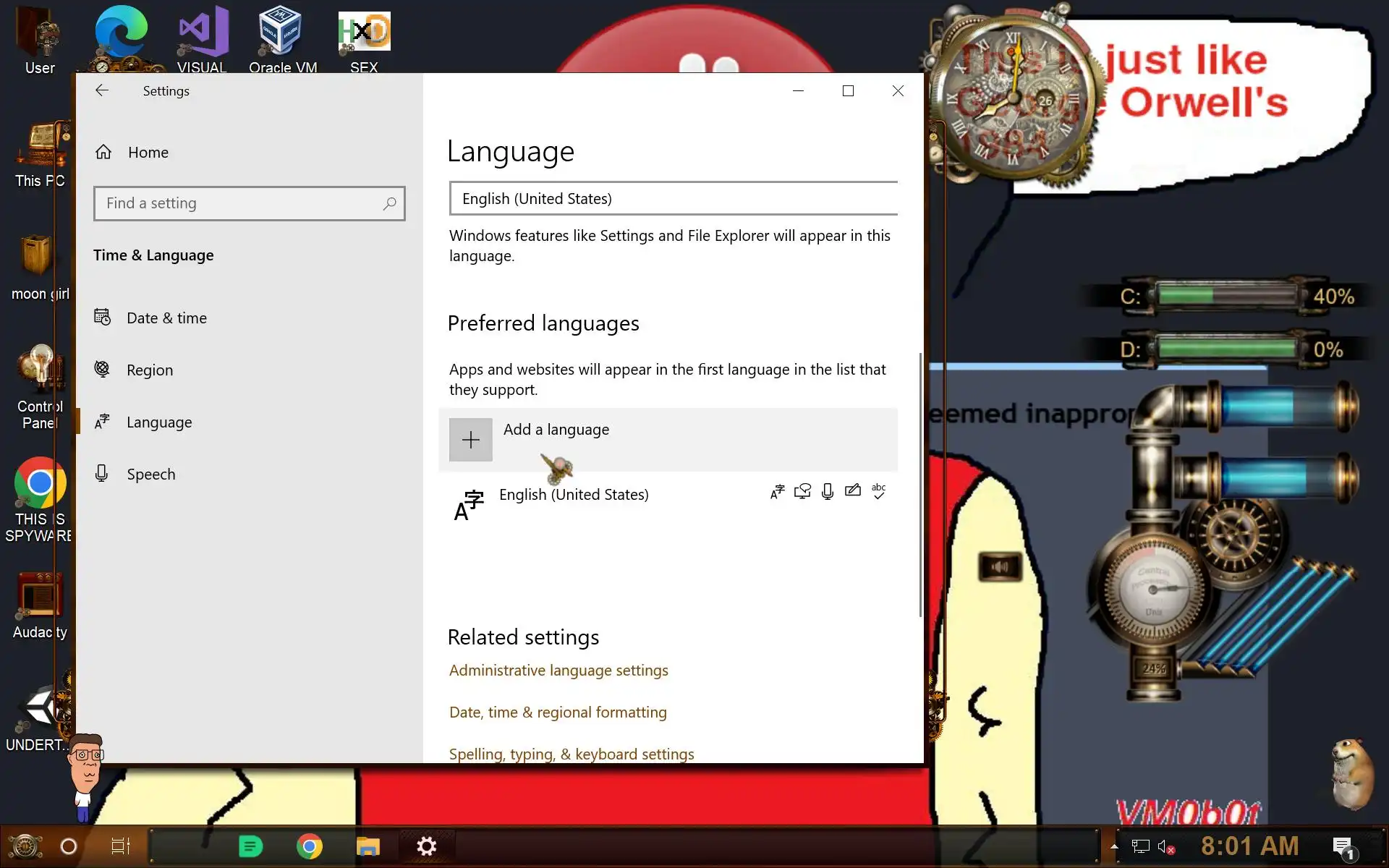Click the speech recognition microphone icon

(828, 492)
